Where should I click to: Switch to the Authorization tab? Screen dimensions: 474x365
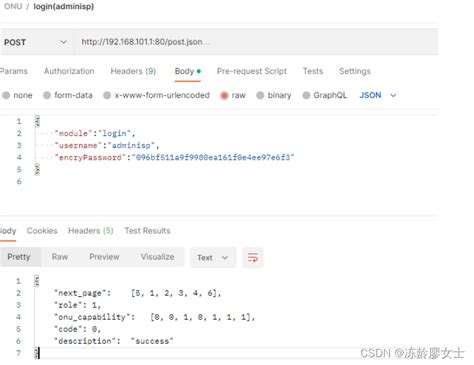[x=69, y=71]
